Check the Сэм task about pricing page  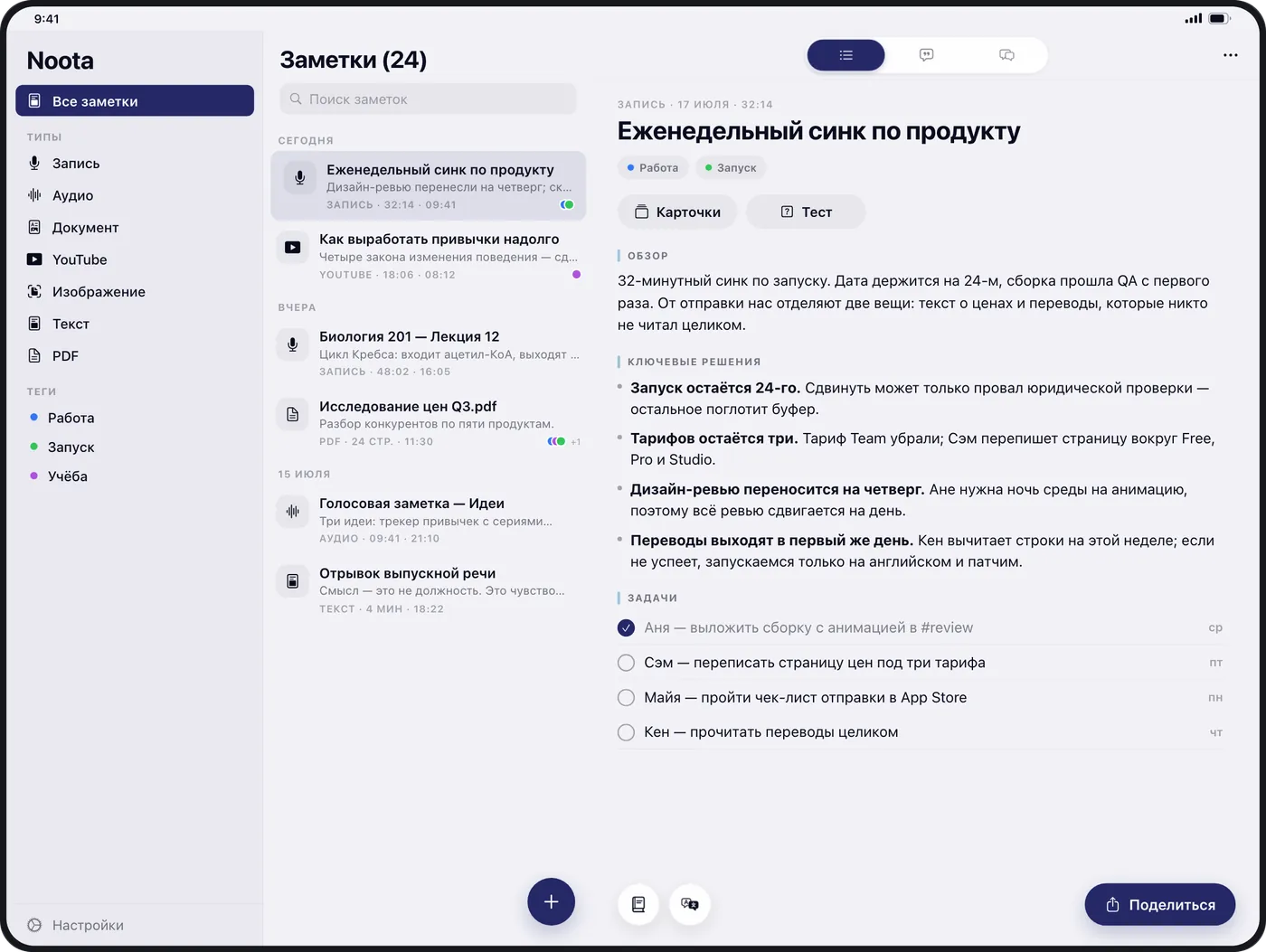[626, 663]
